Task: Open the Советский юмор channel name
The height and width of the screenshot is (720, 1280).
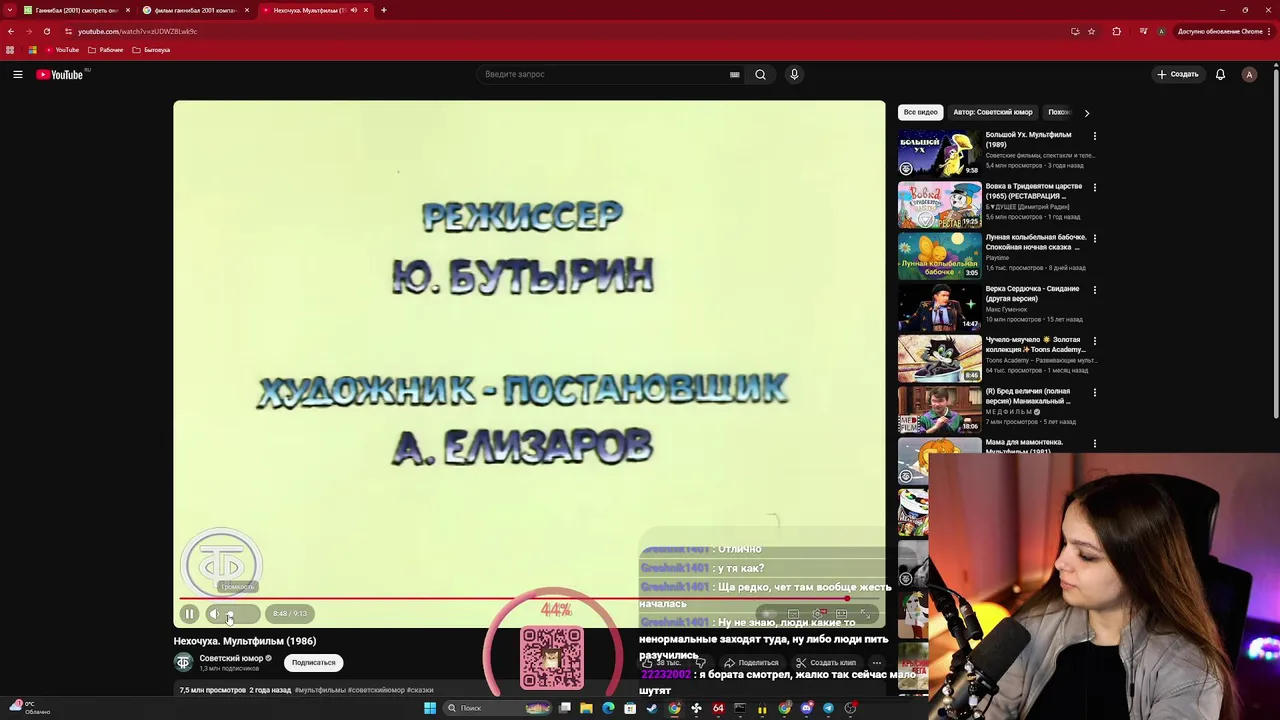Action: [x=231, y=658]
